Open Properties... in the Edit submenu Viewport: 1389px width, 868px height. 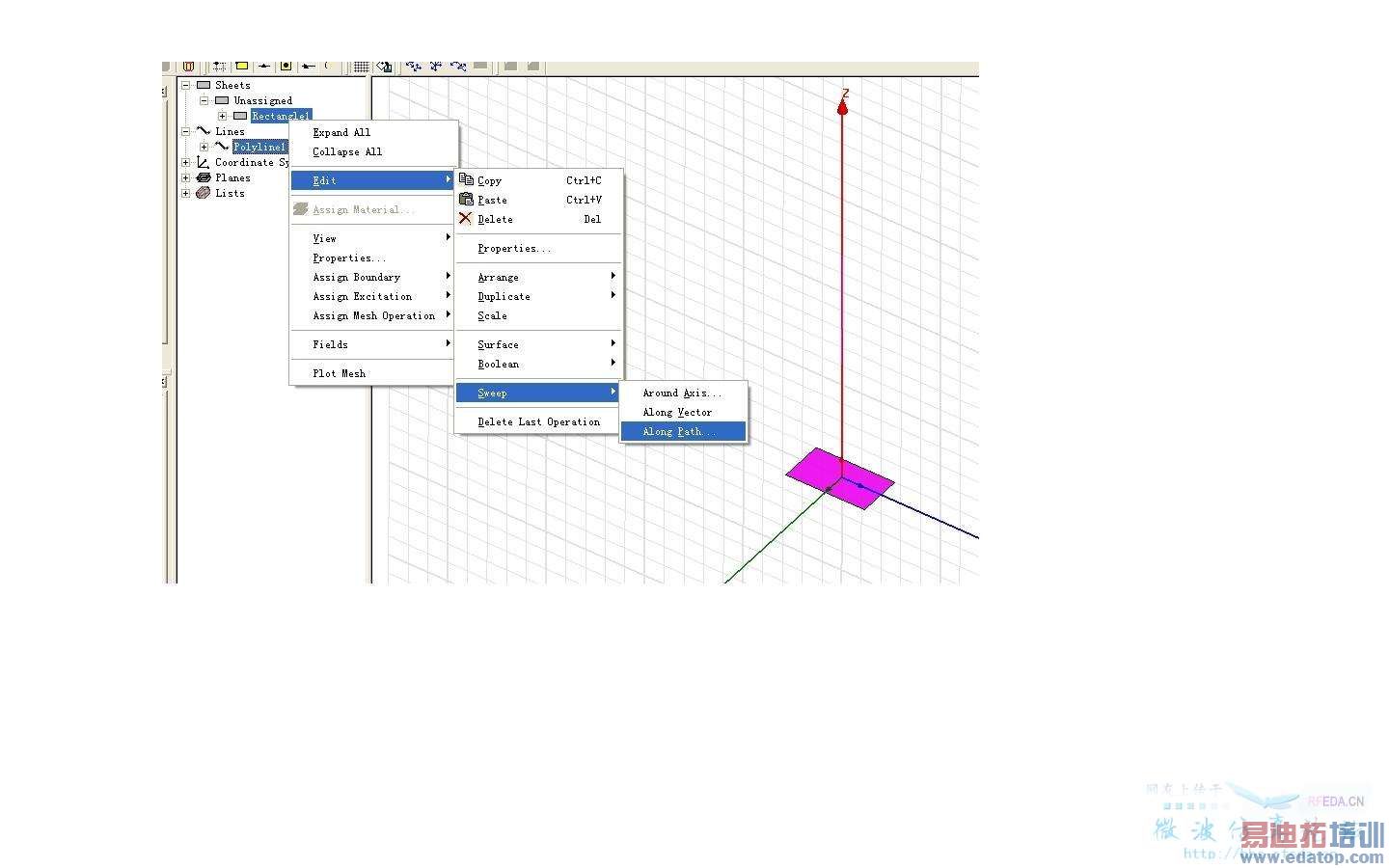(539, 248)
